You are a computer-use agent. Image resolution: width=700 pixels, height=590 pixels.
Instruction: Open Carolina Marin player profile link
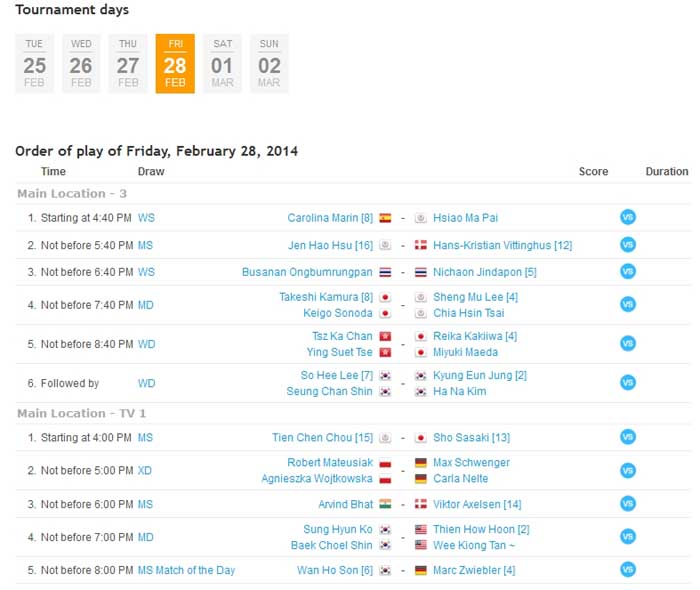pyautogui.click(x=323, y=218)
